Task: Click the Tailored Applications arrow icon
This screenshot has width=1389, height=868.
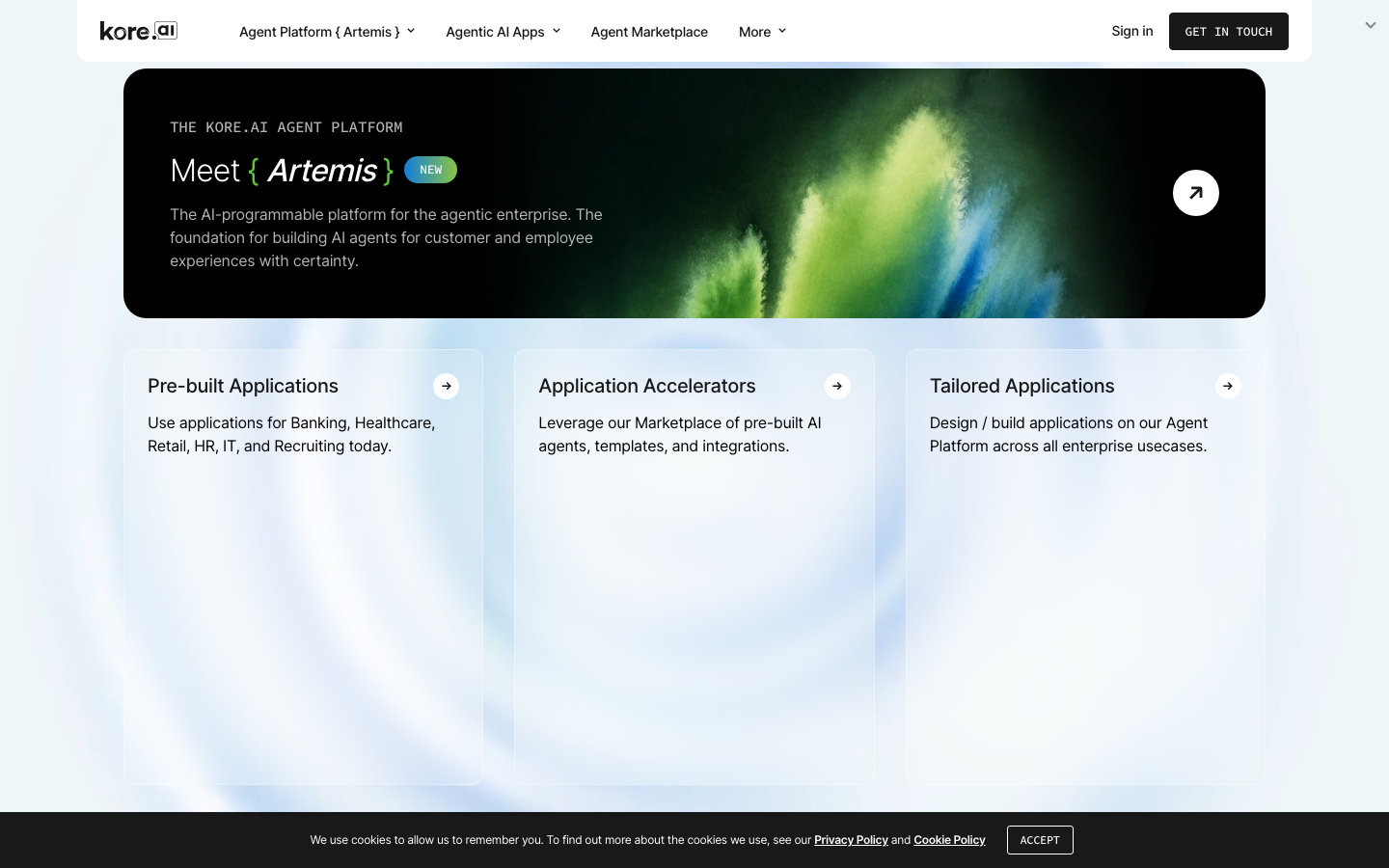Action: [x=1228, y=386]
